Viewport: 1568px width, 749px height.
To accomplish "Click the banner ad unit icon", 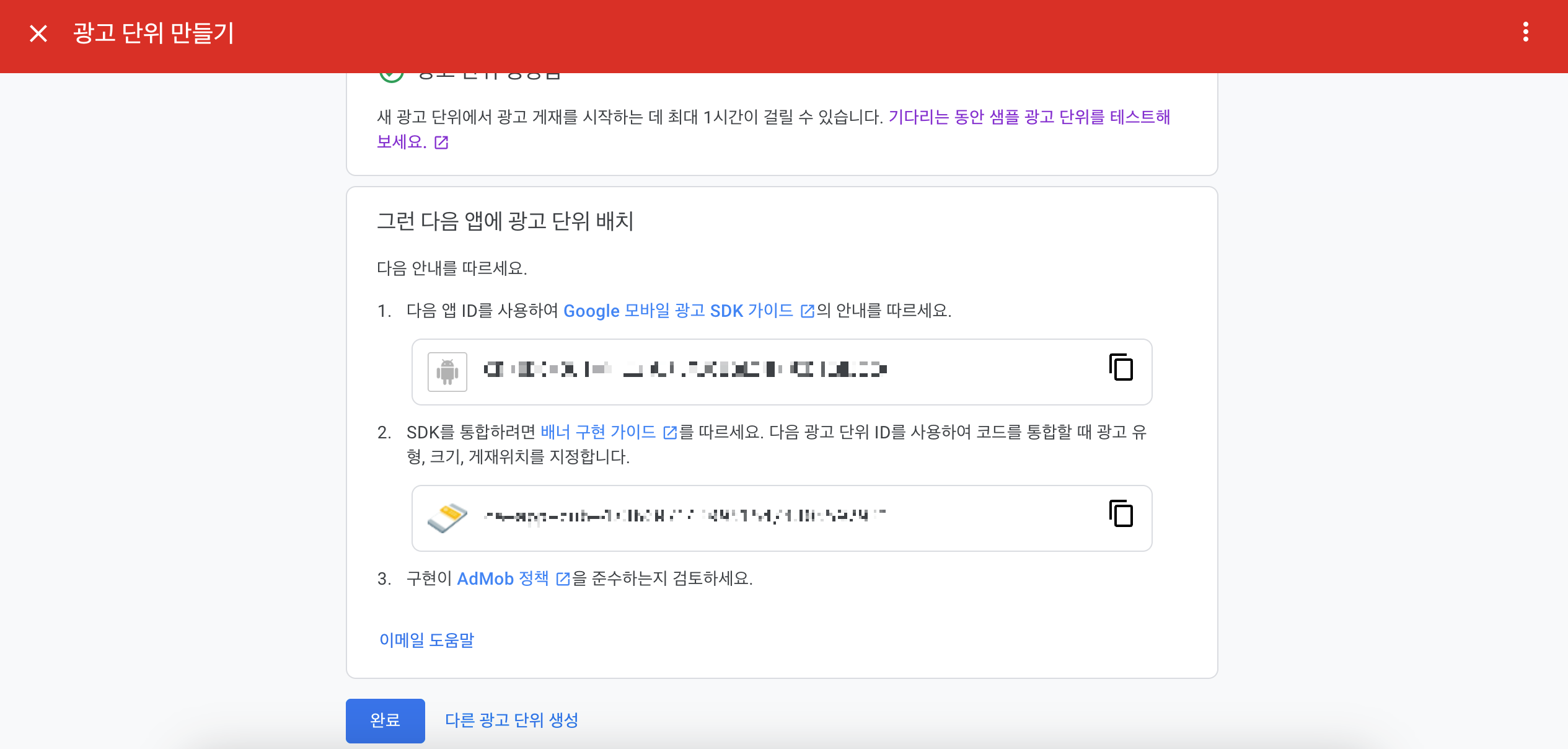I will point(447,517).
